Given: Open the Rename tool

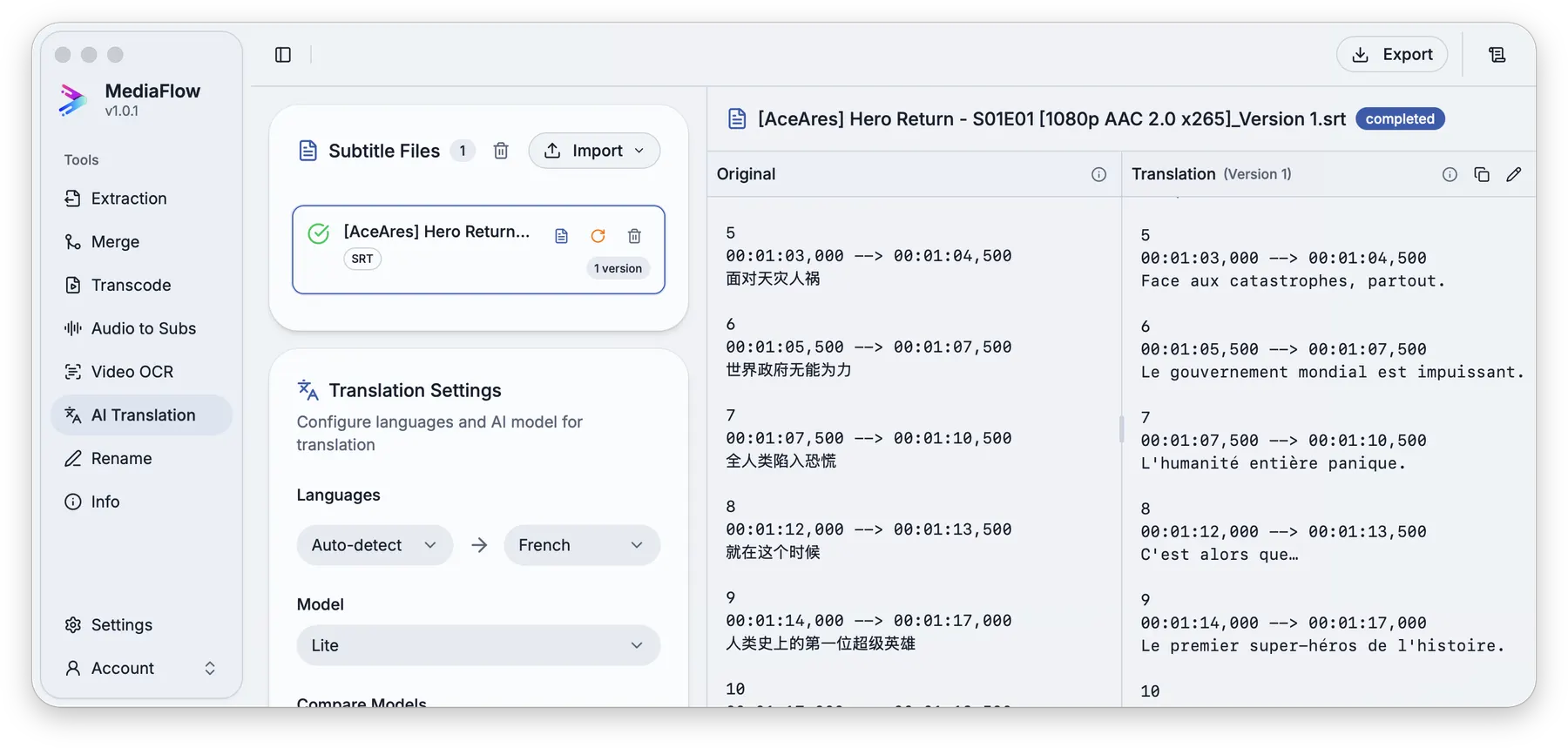Looking at the screenshot, I should 141,458.
